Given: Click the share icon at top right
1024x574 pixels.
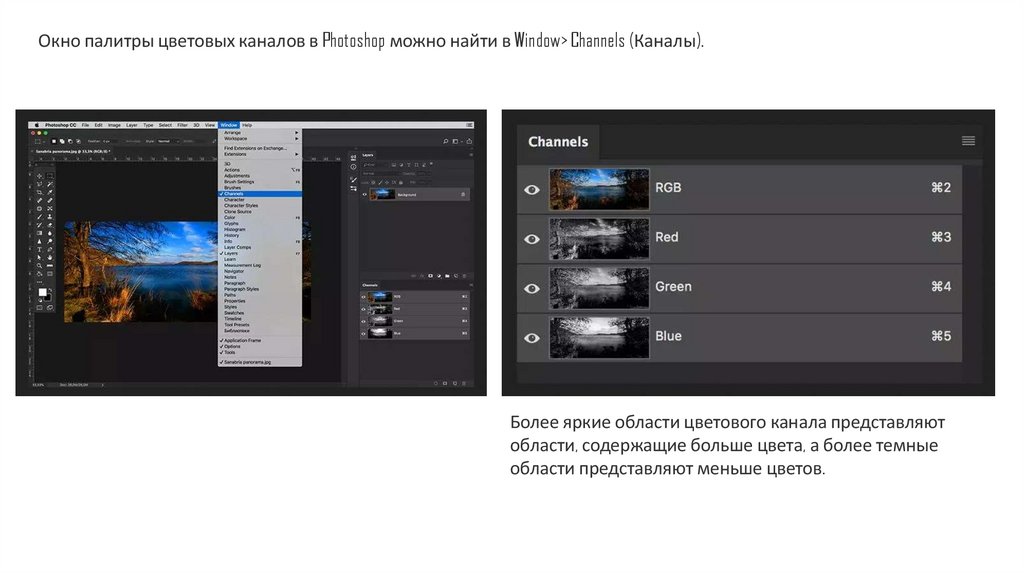Looking at the screenshot, I should [x=469, y=141].
